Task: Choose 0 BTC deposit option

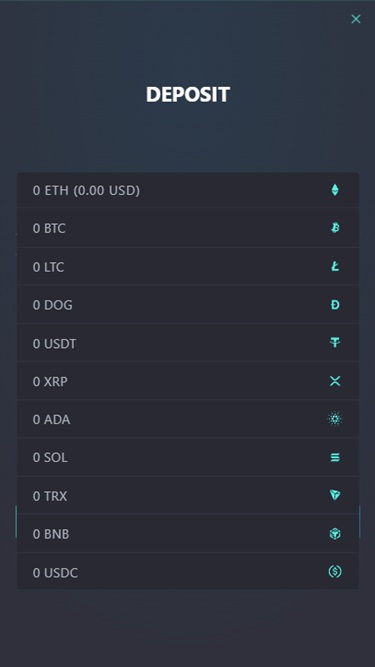Action: pyautogui.click(x=188, y=228)
